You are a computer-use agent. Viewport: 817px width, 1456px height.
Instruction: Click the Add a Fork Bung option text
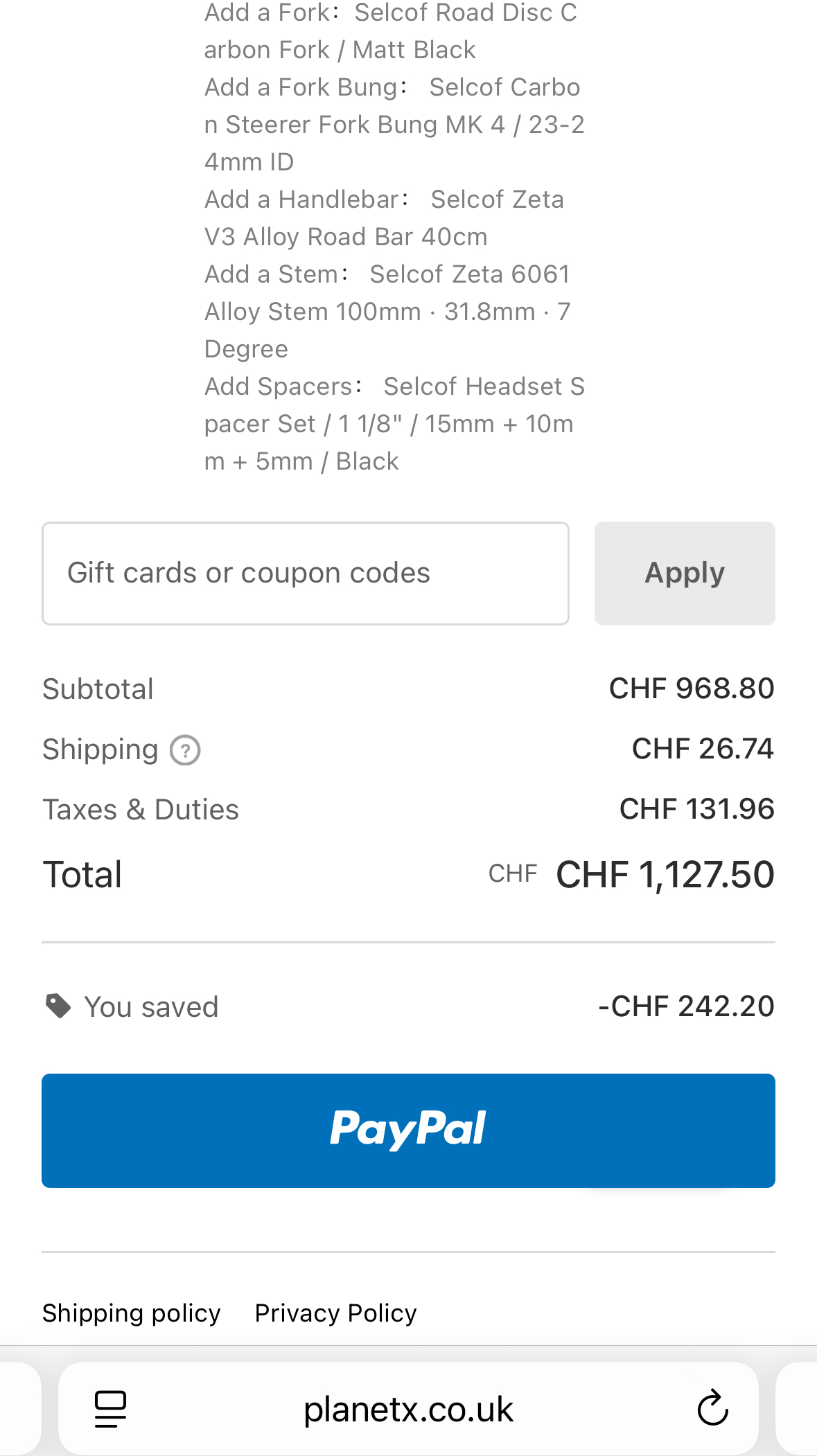click(x=394, y=125)
